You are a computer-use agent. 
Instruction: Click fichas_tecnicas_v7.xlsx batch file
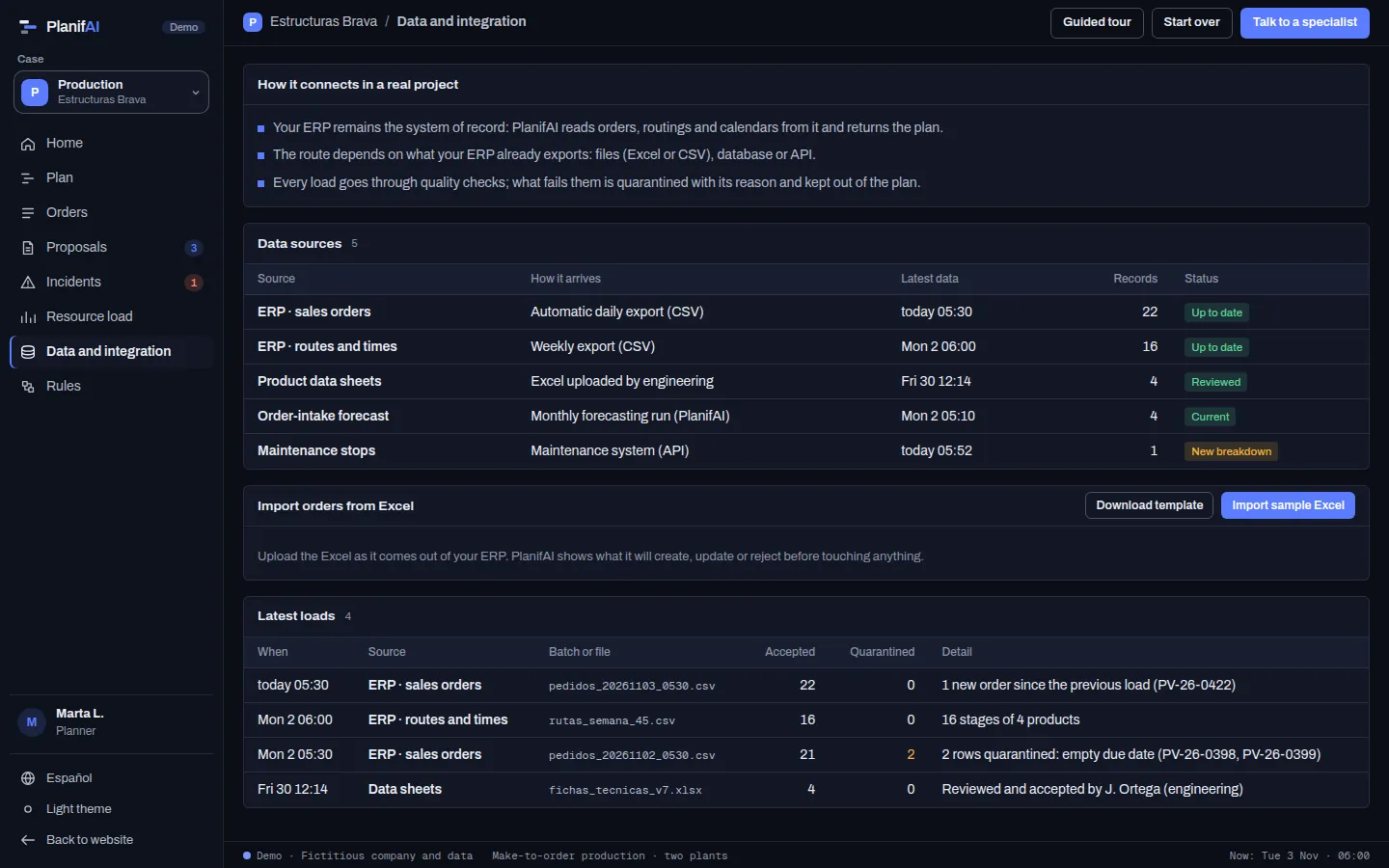tap(625, 790)
